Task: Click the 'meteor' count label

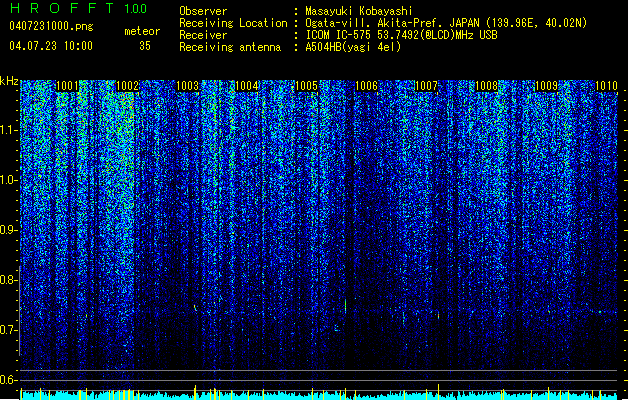Action: (142, 31)
